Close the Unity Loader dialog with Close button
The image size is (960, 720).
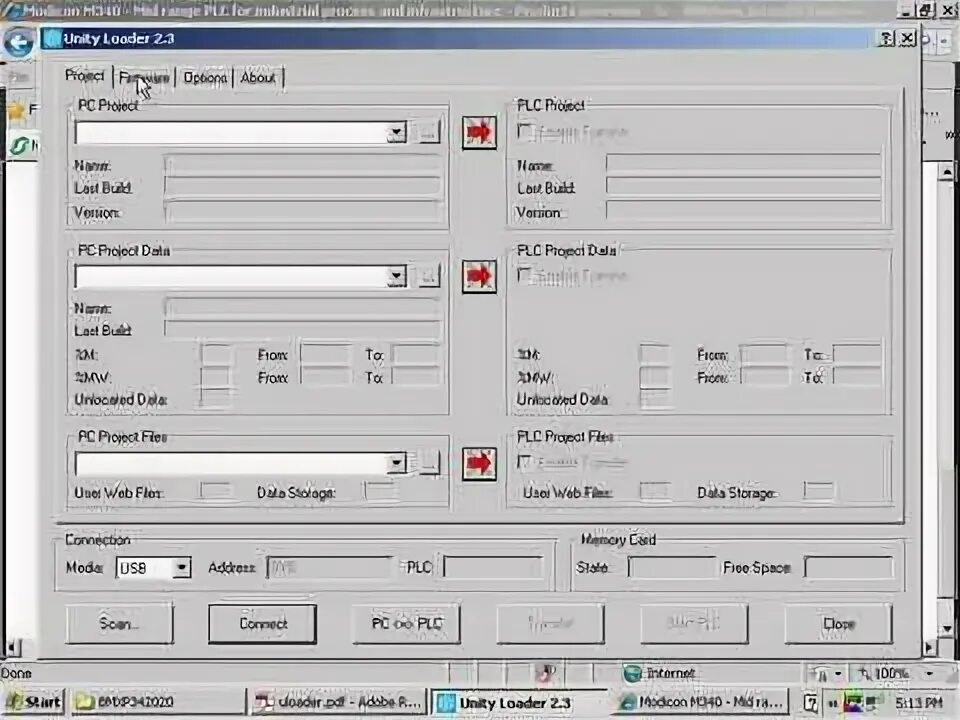(x=838, y=623)
